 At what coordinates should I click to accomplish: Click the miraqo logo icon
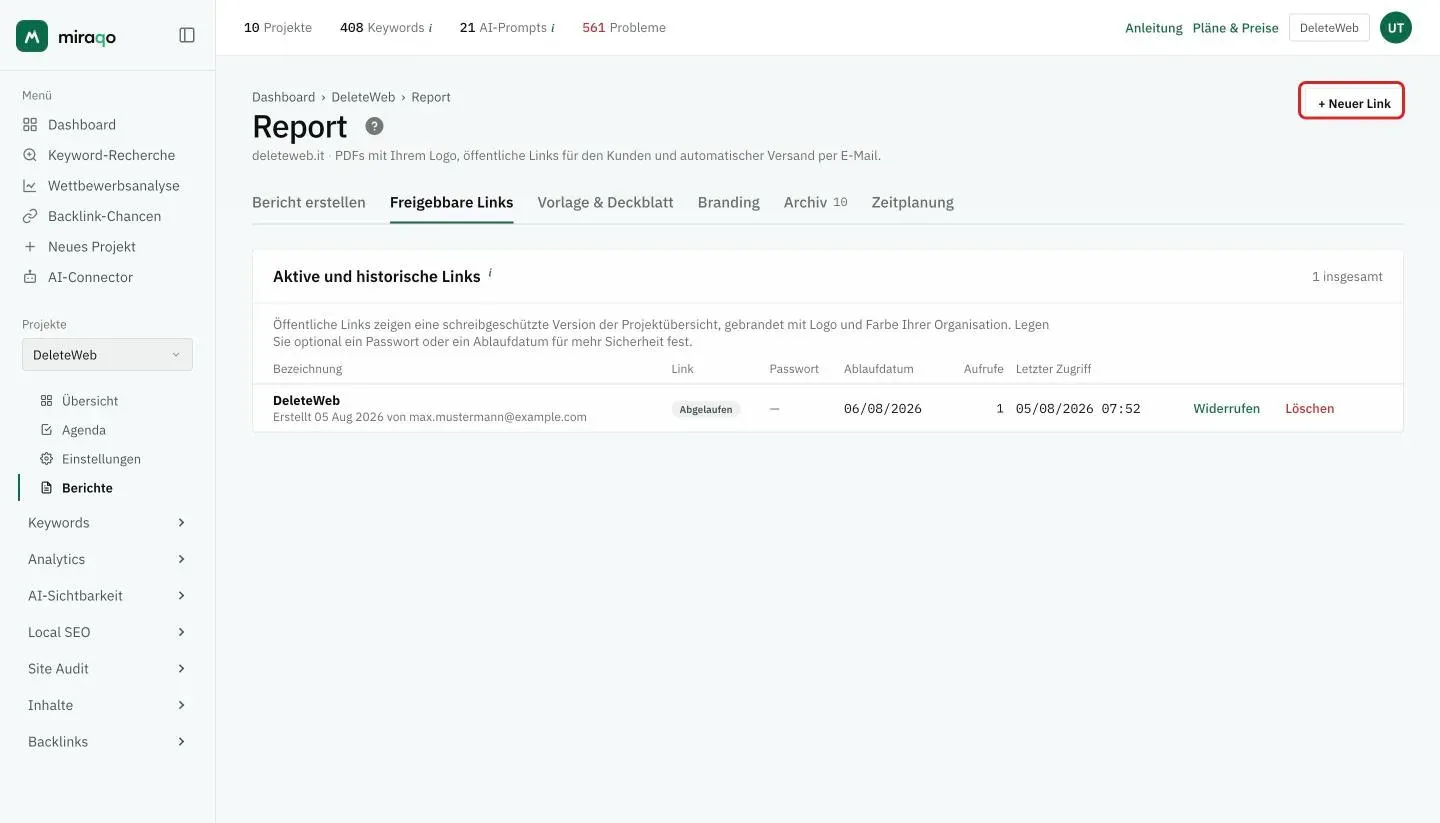32,36
